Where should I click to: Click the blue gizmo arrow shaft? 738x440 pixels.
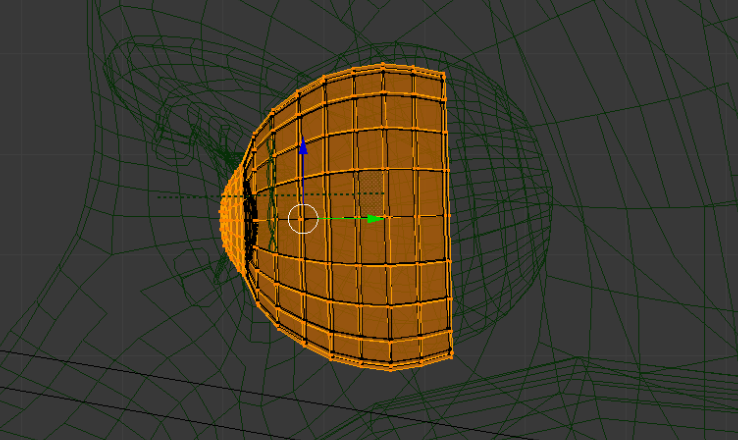pos(303,180)
